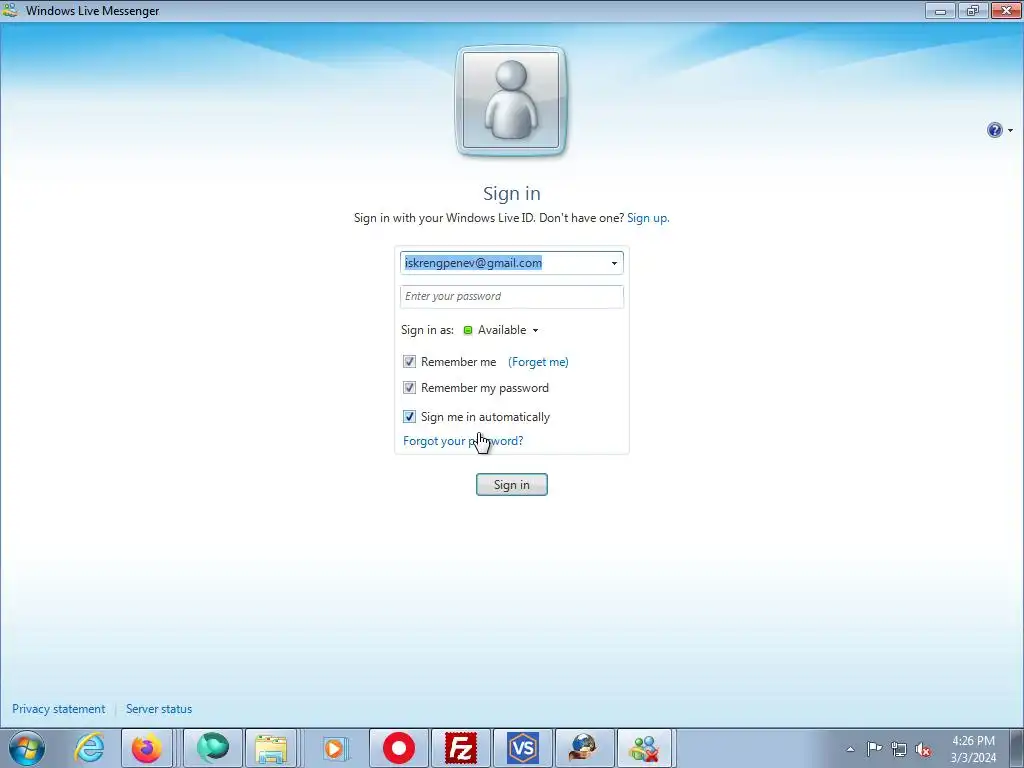Open the Action Center flag icon
Image resolution: width=1024 pixels, height=768 pixels.
point(874,749)
